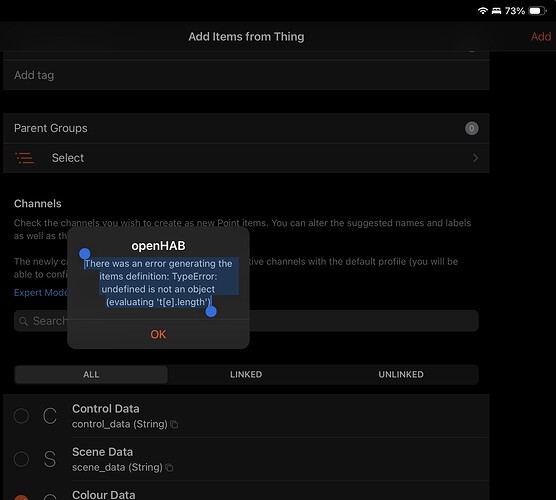Expand the Select parent groups row

click(246, 158)
